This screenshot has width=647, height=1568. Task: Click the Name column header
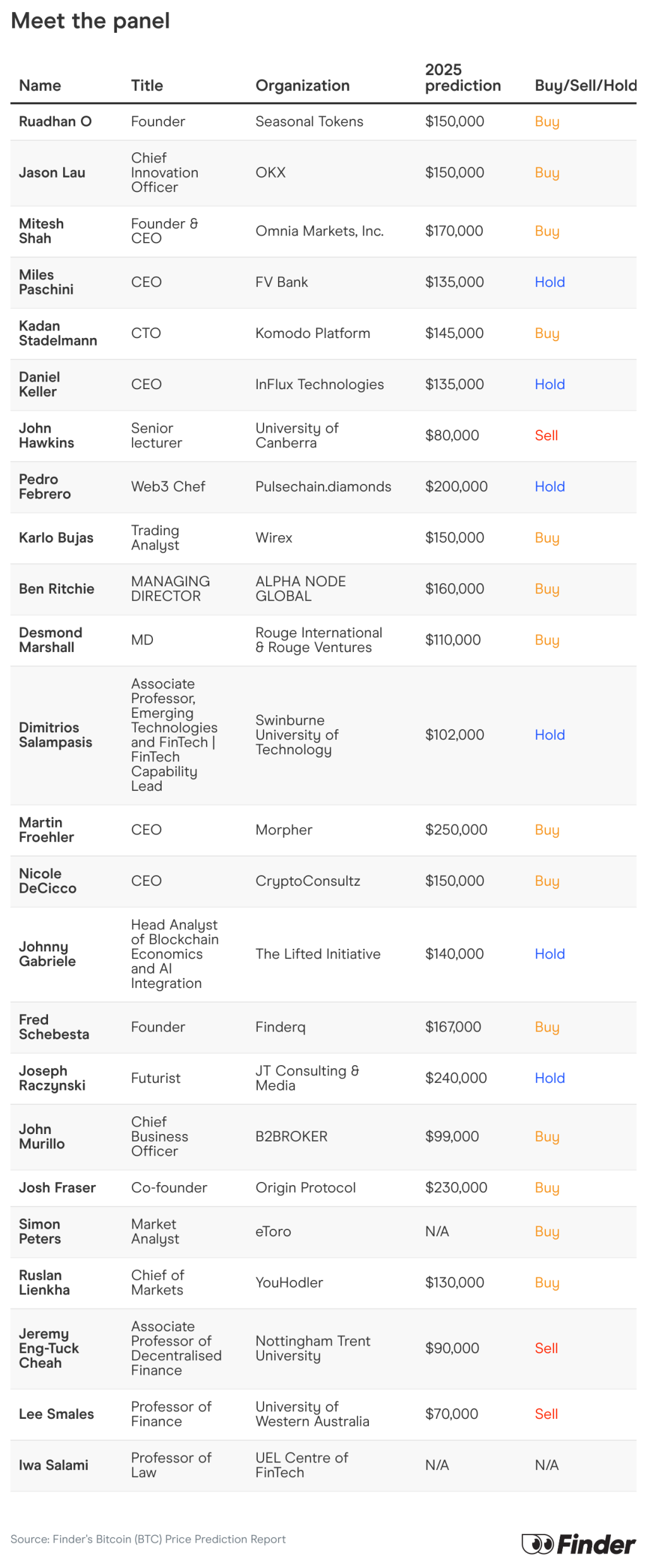(40, 85)
